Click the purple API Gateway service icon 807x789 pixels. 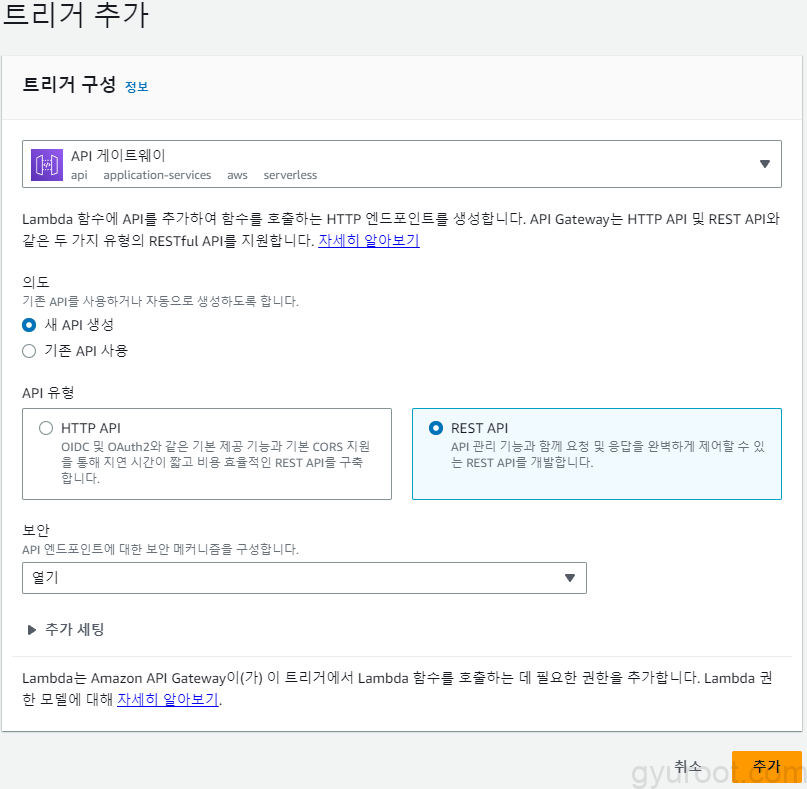[x=47, y=165]
